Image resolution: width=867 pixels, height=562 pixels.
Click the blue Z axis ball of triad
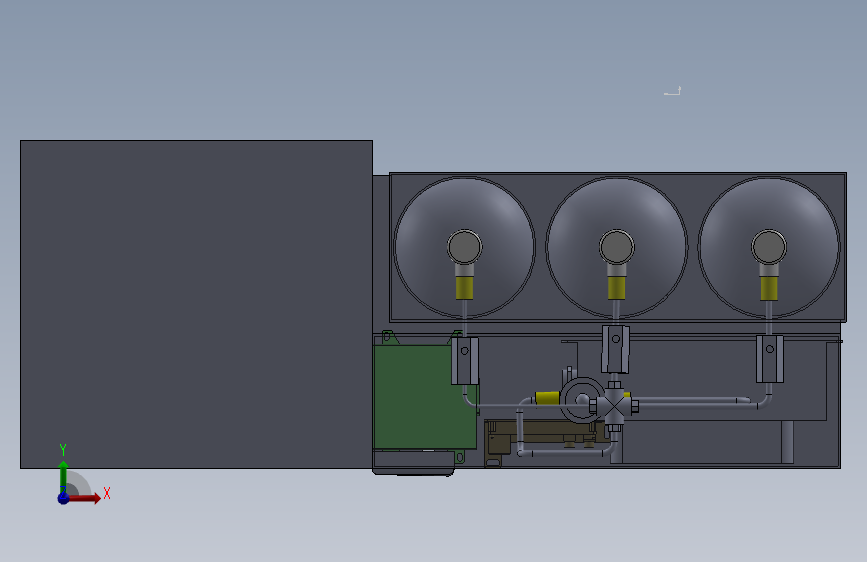64,498
